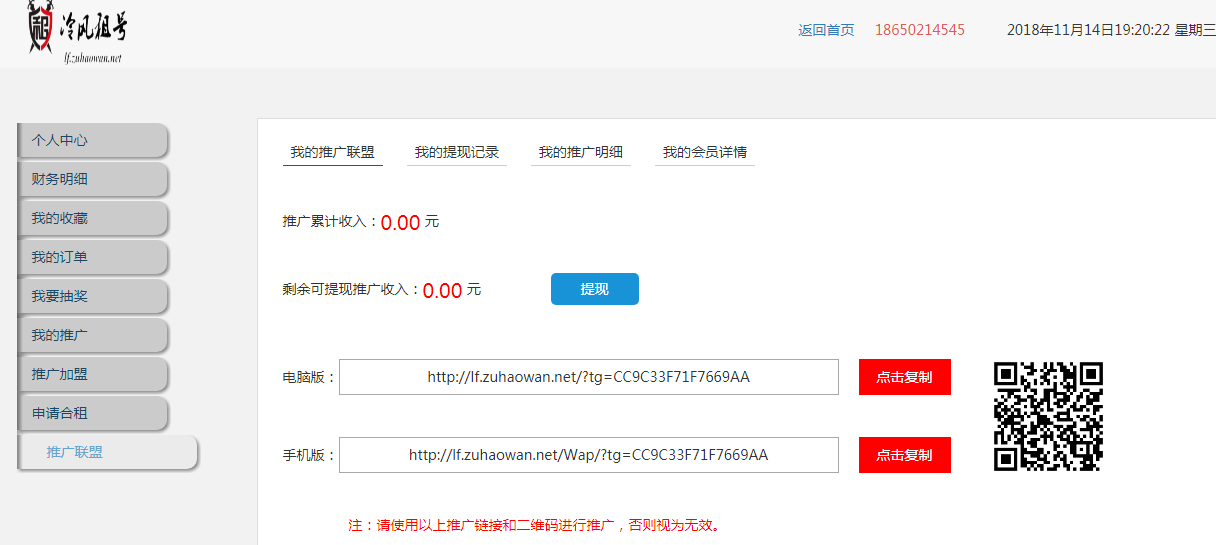This screenshot has width=1216, height=545.
Task: Open 我要抽奖 sidebar entry
Action: 92,297
